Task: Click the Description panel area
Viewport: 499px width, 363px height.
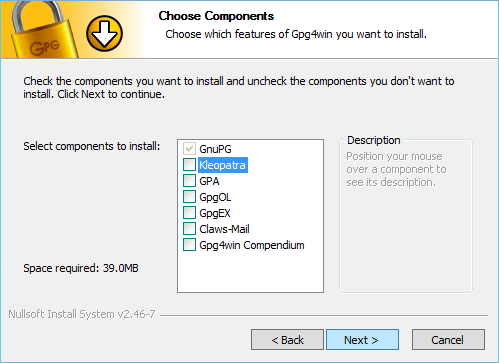Action: [406, 215]
